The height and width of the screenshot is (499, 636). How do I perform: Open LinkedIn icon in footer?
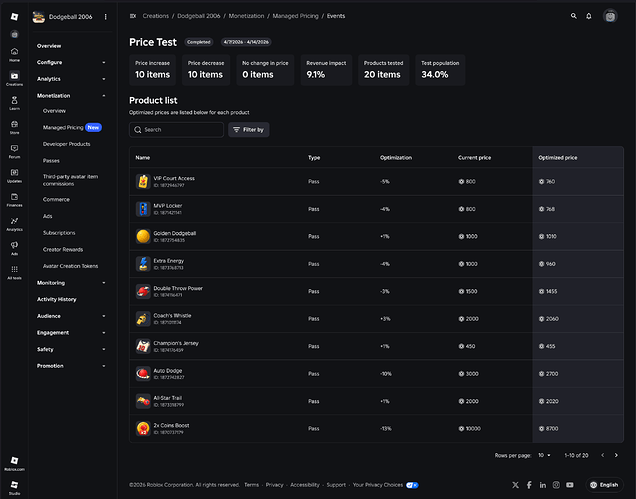[x=543, y=485]
